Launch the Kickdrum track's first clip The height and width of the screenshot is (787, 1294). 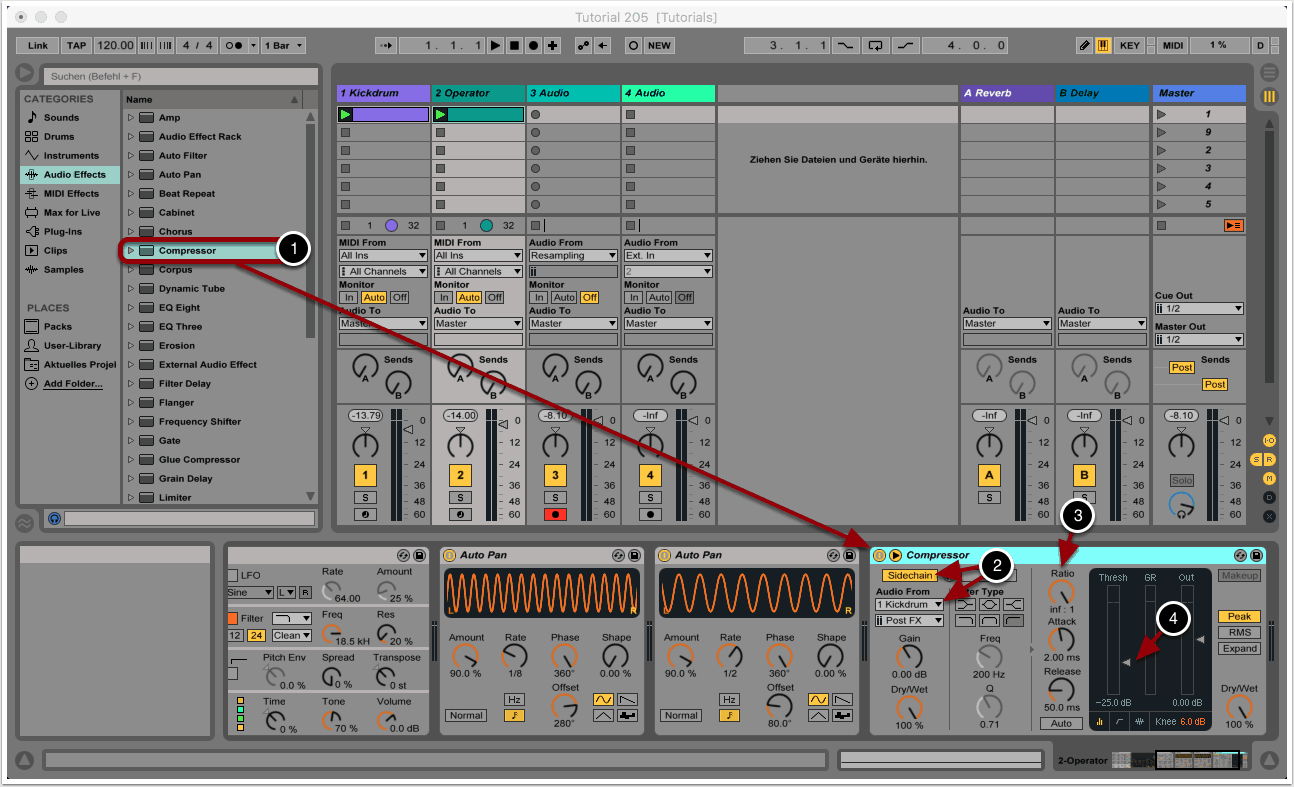pos(345,115)
